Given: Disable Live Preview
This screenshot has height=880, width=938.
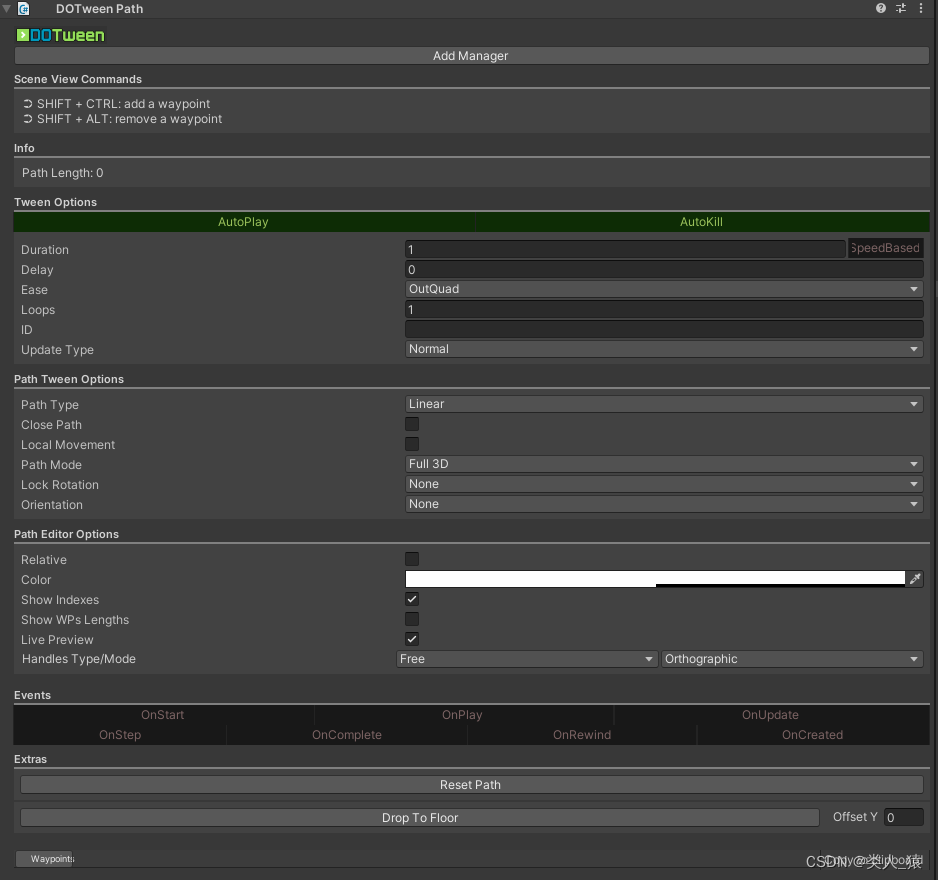Looking at the screenshot, I should pyautogui.click(x=411, y=639).
